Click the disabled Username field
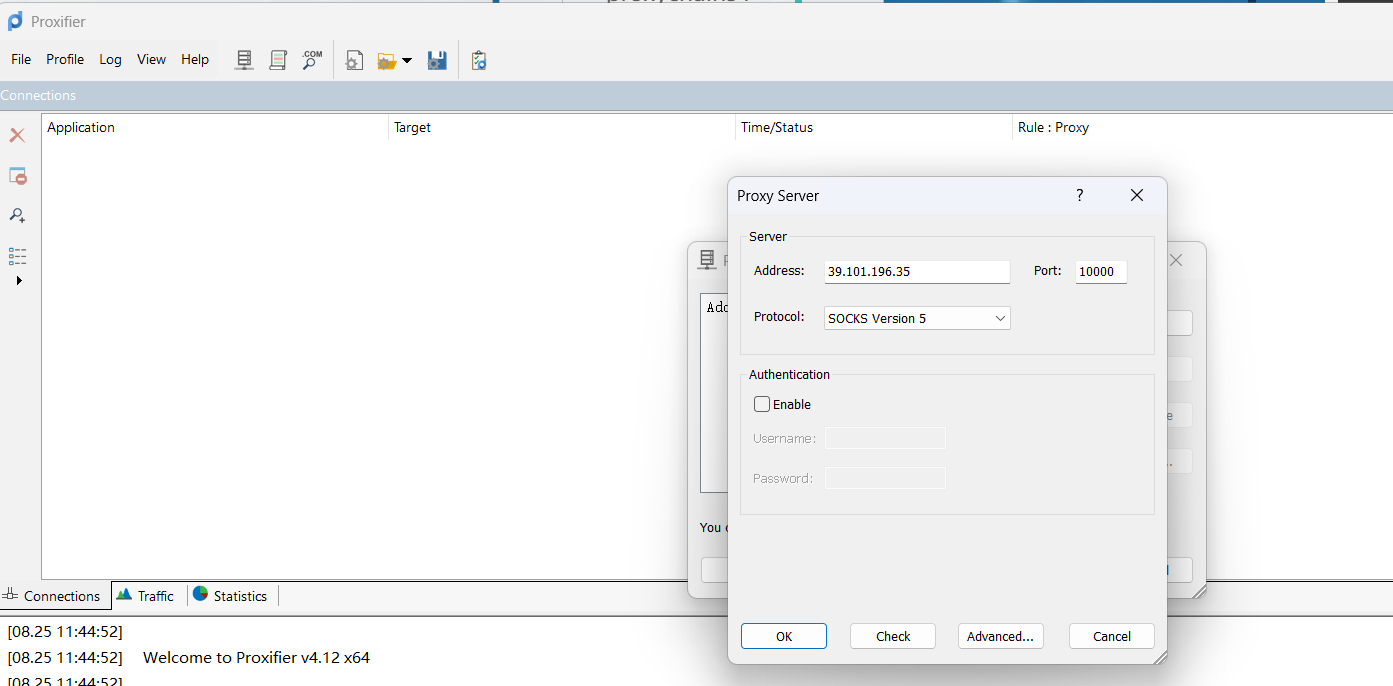The image size is (1393, 686). [x=885, y=438]
